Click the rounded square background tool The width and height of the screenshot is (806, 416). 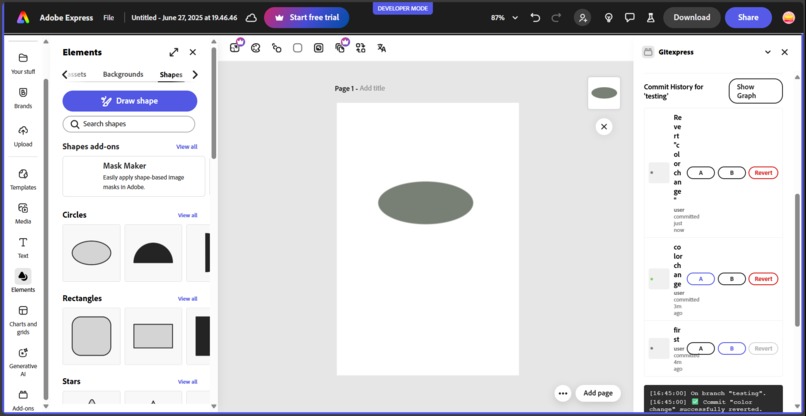click(x=298, y=48)
